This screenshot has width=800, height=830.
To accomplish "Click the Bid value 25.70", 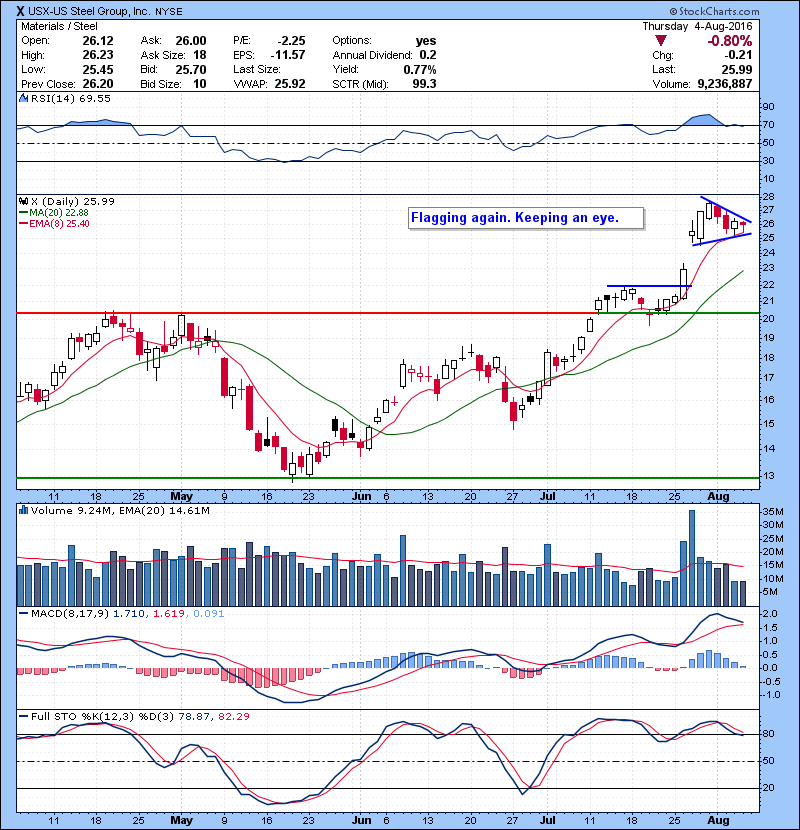I will click(x=191, y=69).
